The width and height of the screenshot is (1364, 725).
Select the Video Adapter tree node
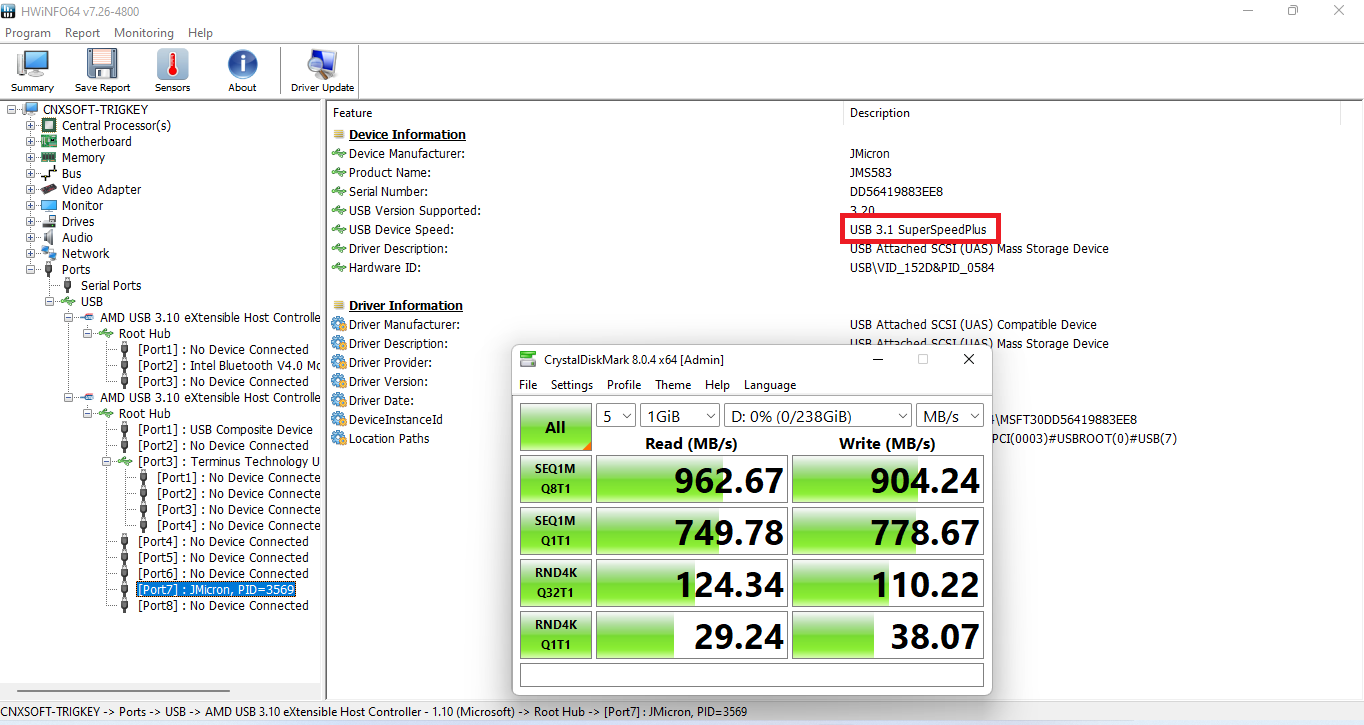click(x=101, y=189)
